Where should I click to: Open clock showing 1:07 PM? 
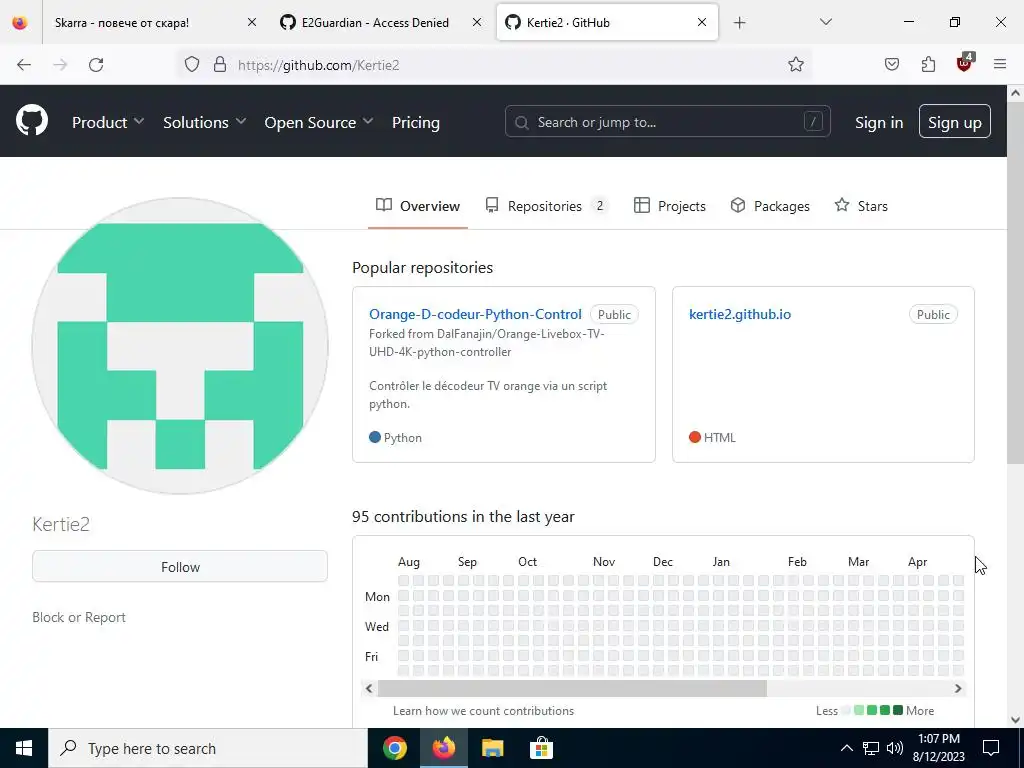[939, 748]
